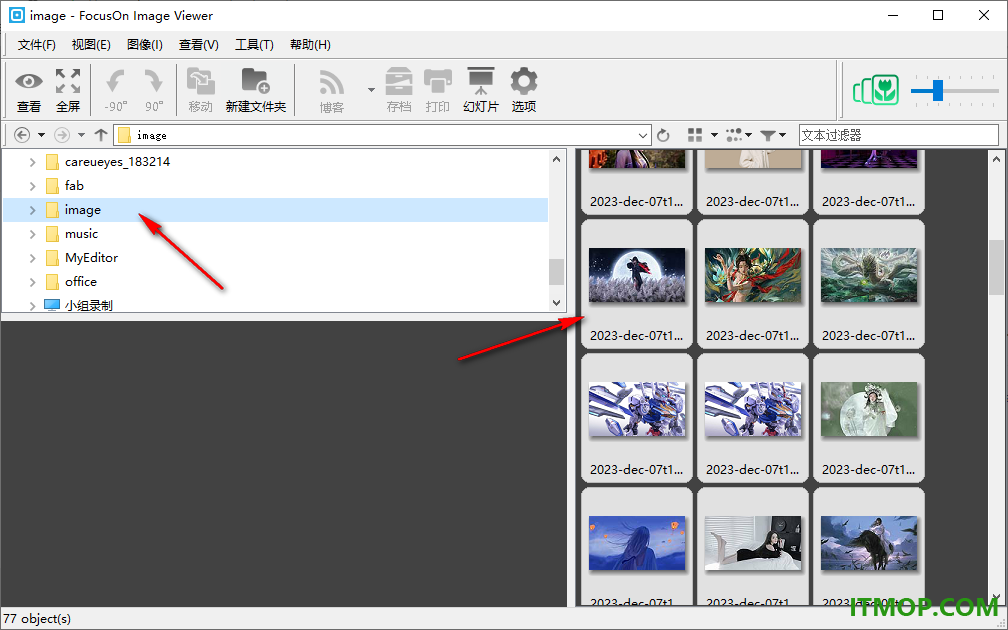
Task: Create folder with 新建文件夹 button
Action: click(x=255, y=90)
